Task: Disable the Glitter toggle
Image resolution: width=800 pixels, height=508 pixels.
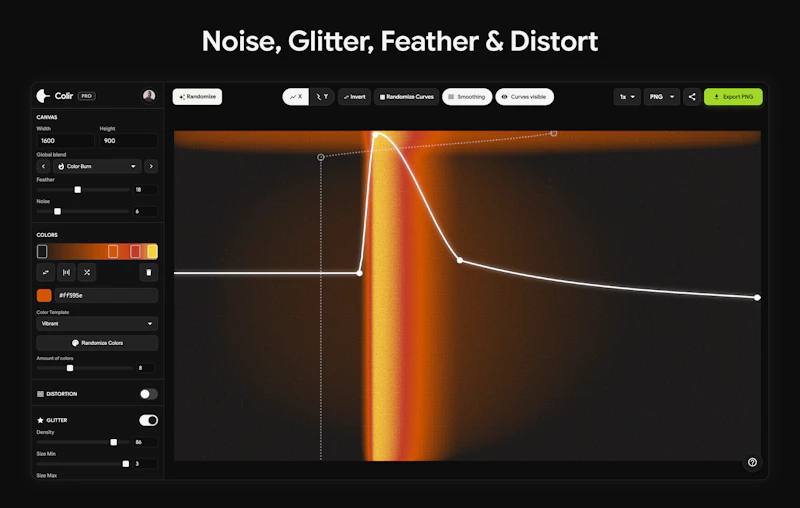Action: 148,420
